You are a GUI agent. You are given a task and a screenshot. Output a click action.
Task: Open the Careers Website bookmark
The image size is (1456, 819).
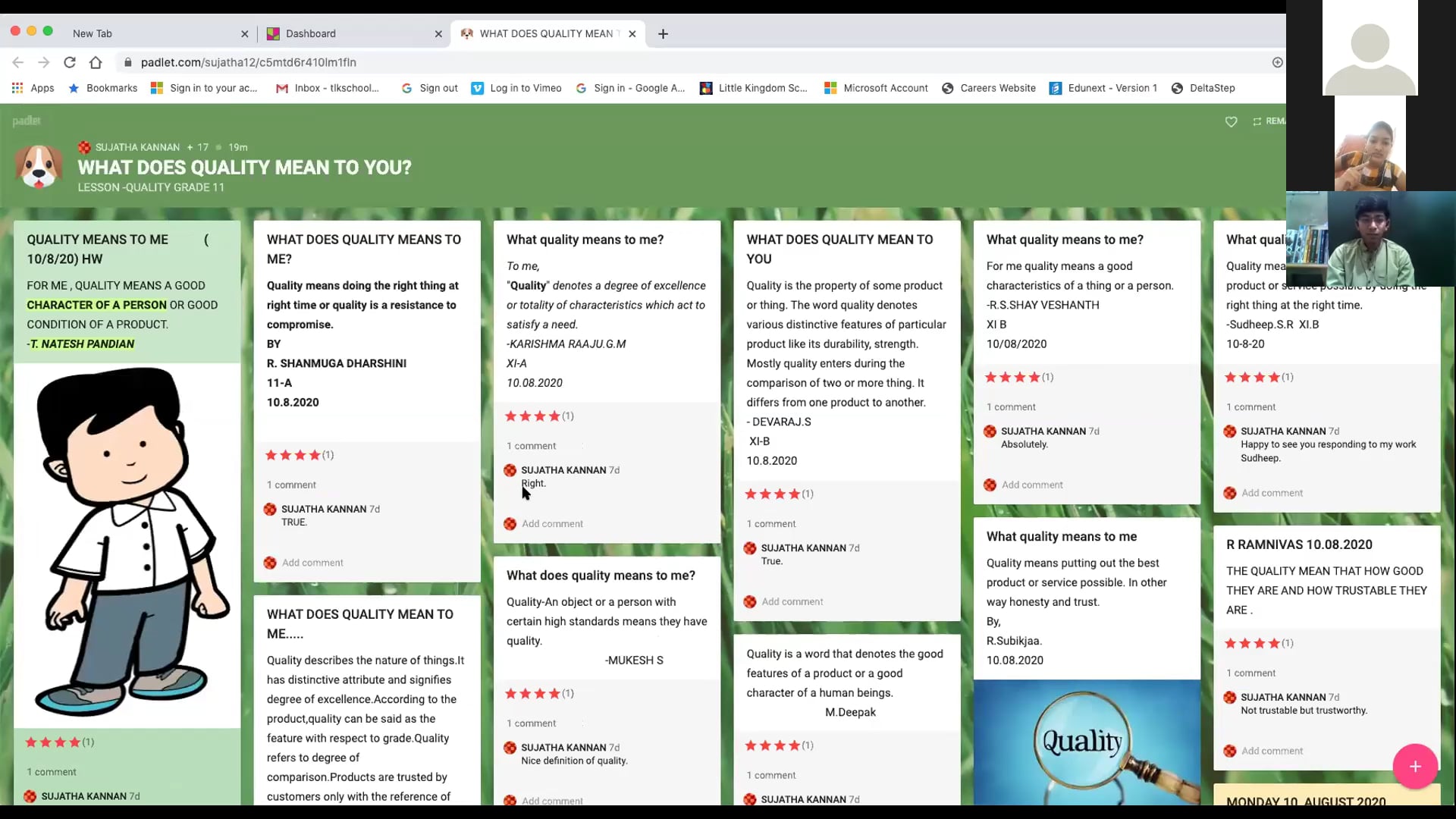click(989, 88)
